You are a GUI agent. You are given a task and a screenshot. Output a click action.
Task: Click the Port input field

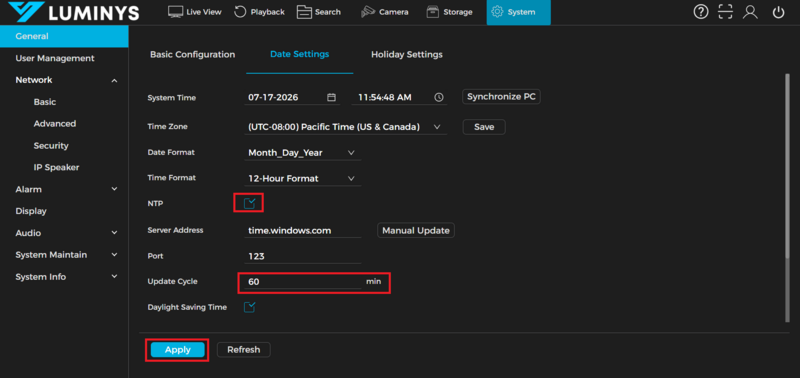pos(303,256)
